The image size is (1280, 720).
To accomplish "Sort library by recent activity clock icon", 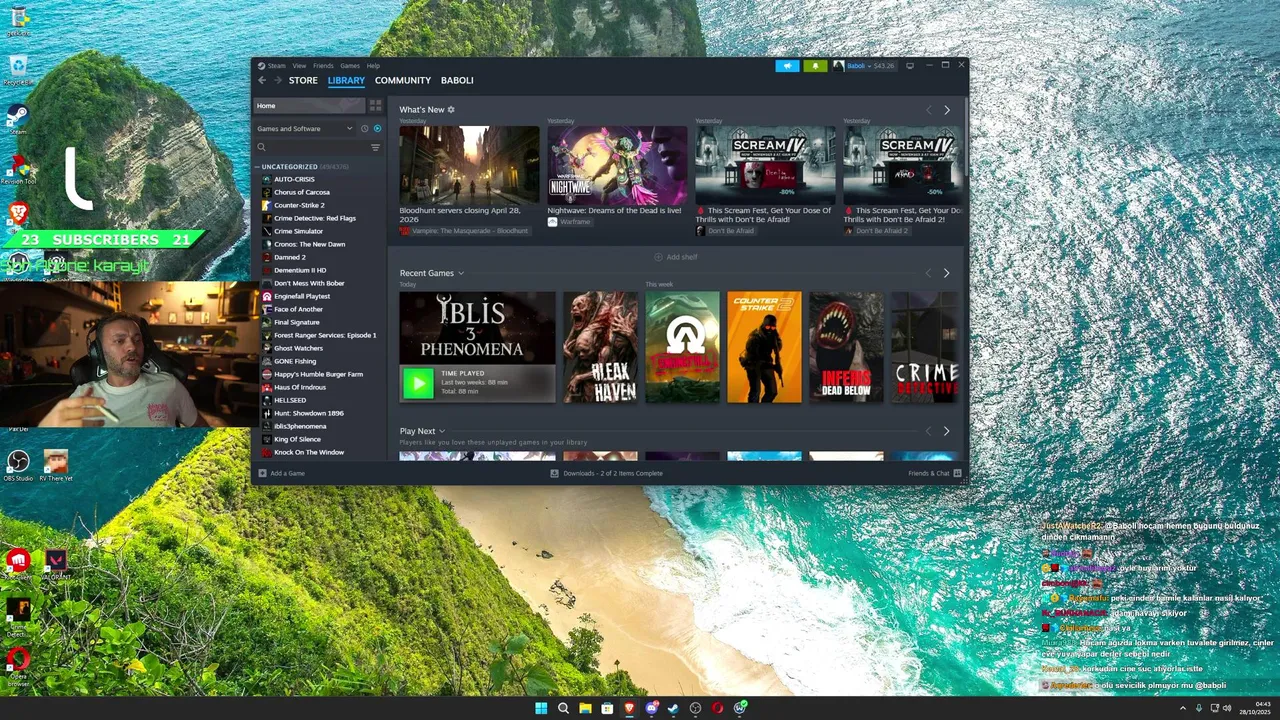I will [x=364, y=128].
